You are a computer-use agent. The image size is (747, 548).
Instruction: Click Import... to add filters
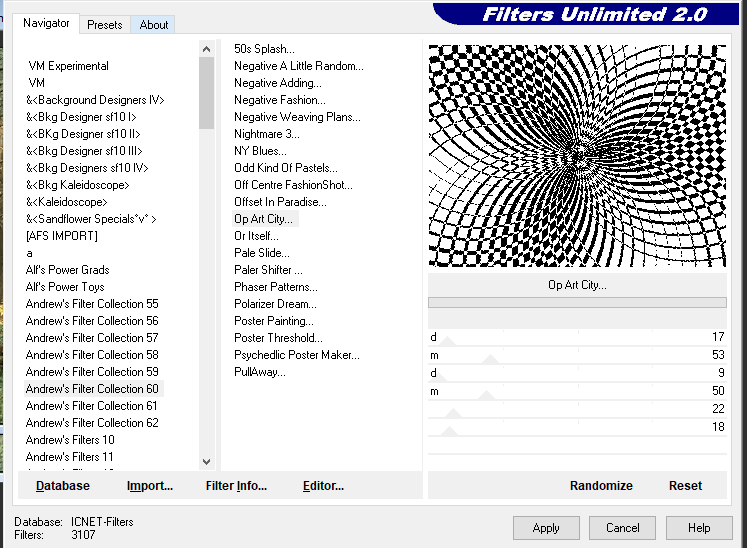[150, 486]
